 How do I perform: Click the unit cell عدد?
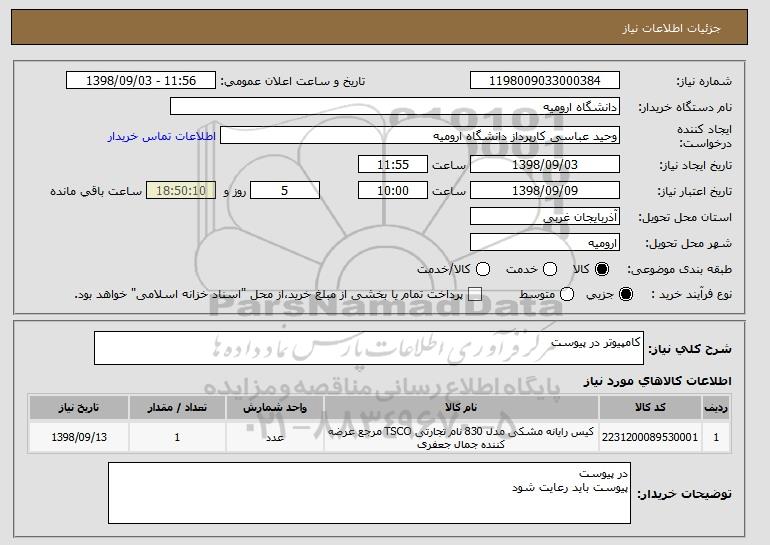pos(275,437)
